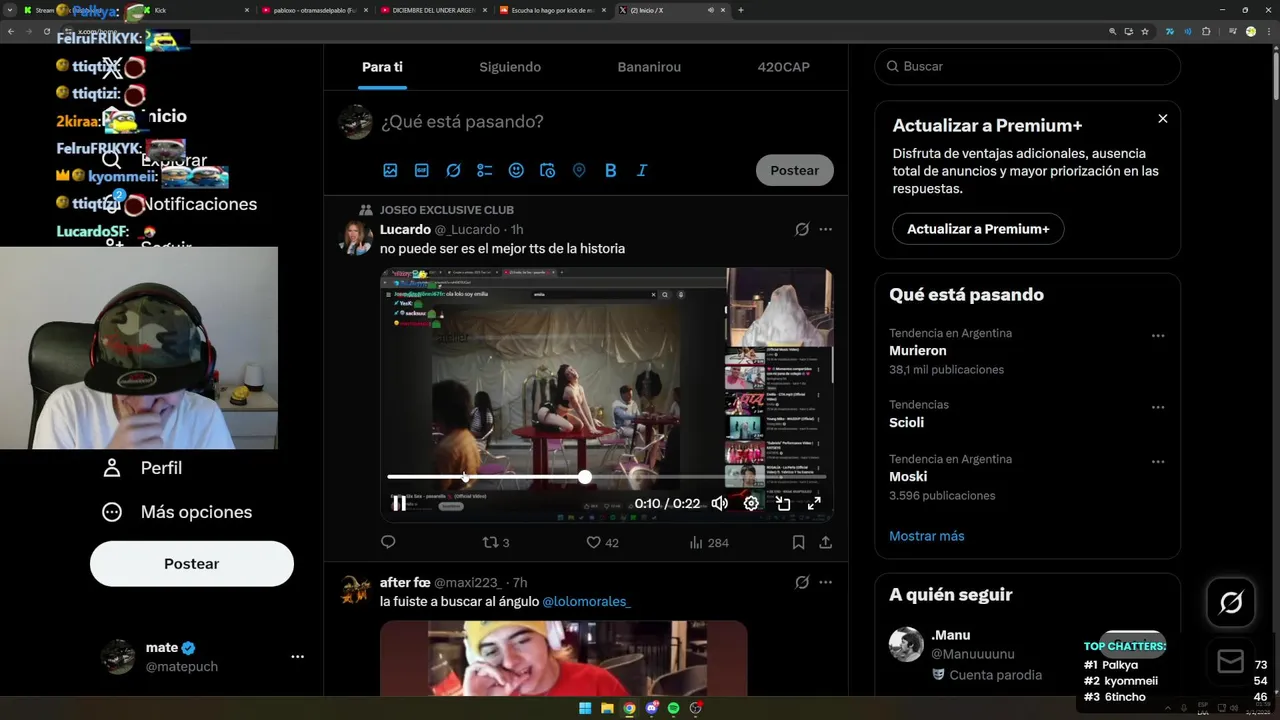Image resolution: width=1280 pixels, height=720 pixels.
Task: Open account menu next to mate
Action: tap(297, 657)
